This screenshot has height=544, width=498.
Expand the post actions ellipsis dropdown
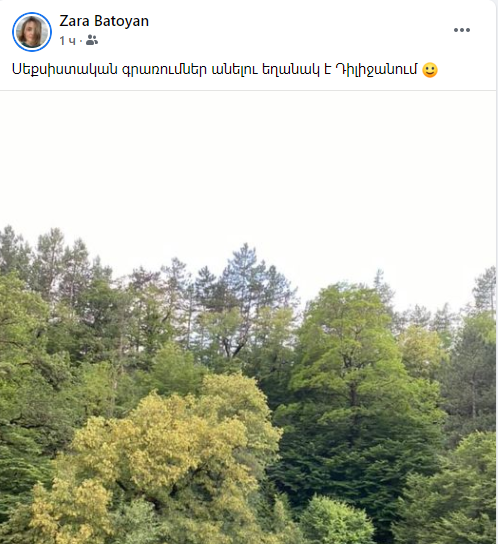pyautogui.click(x=462, y=30)
